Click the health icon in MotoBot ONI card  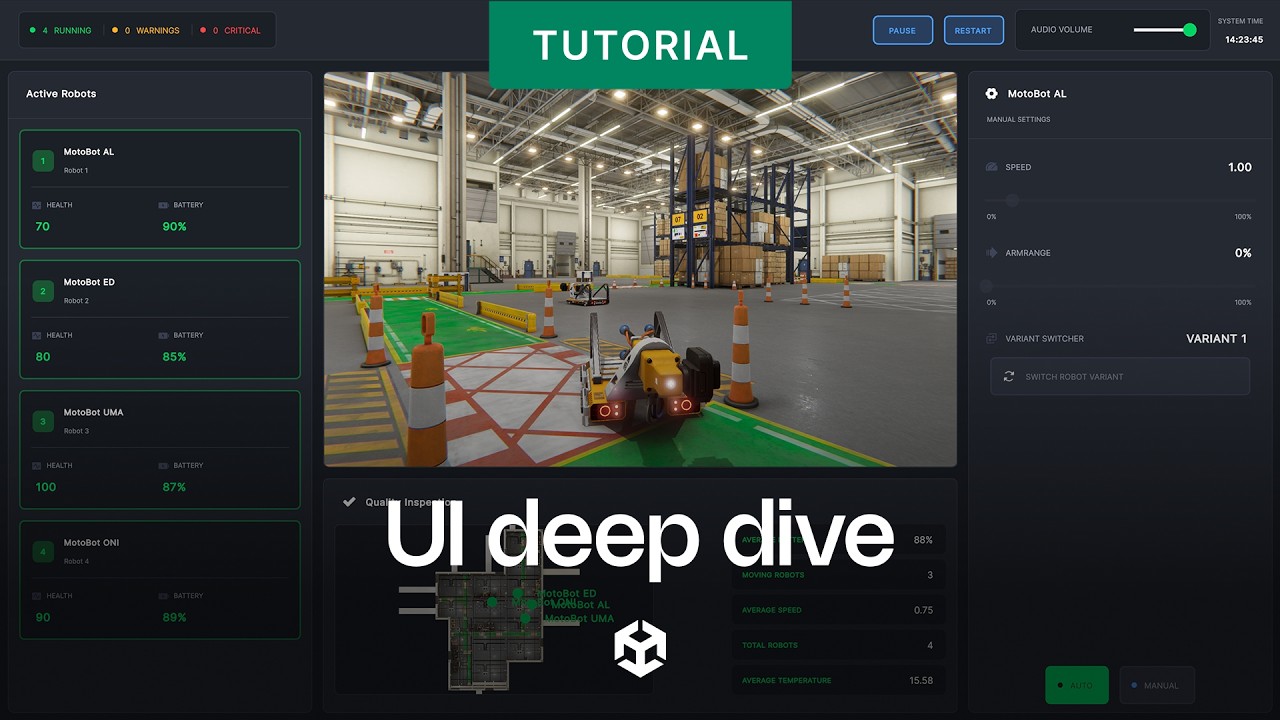pos(37,595)
